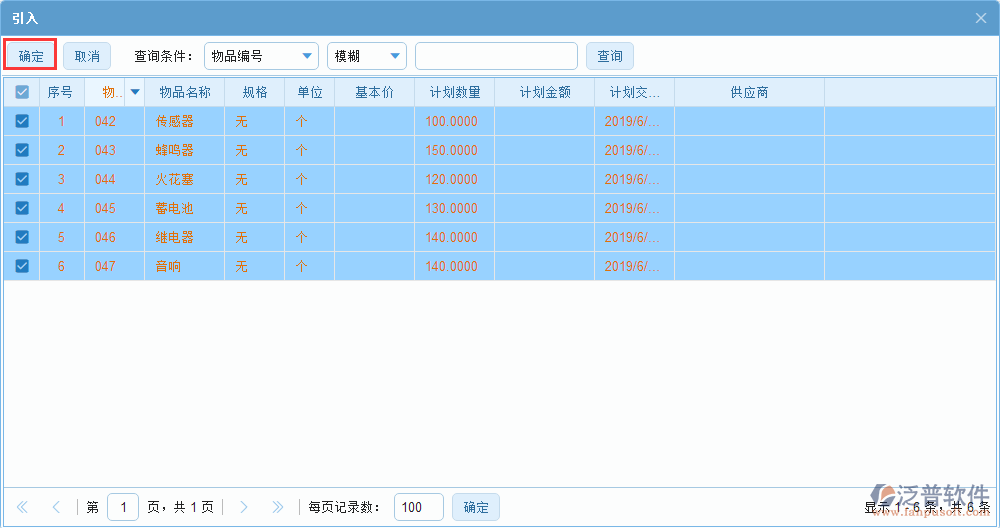Sort by the 物品名称 column header
The height and width of the screenshot is (528, 1000).
(x=184, y=92)
